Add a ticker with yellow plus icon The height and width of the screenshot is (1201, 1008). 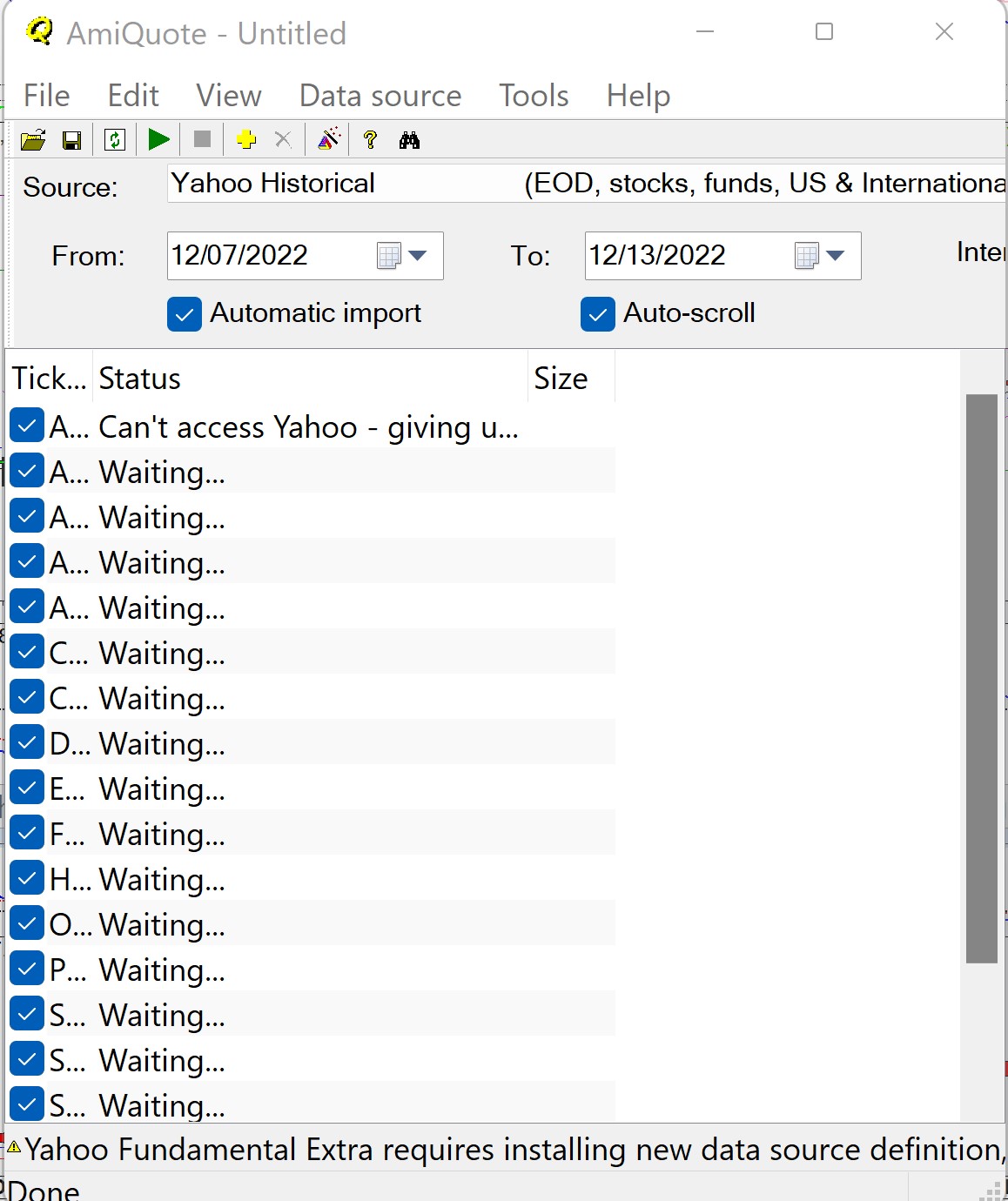pos(246,140)
